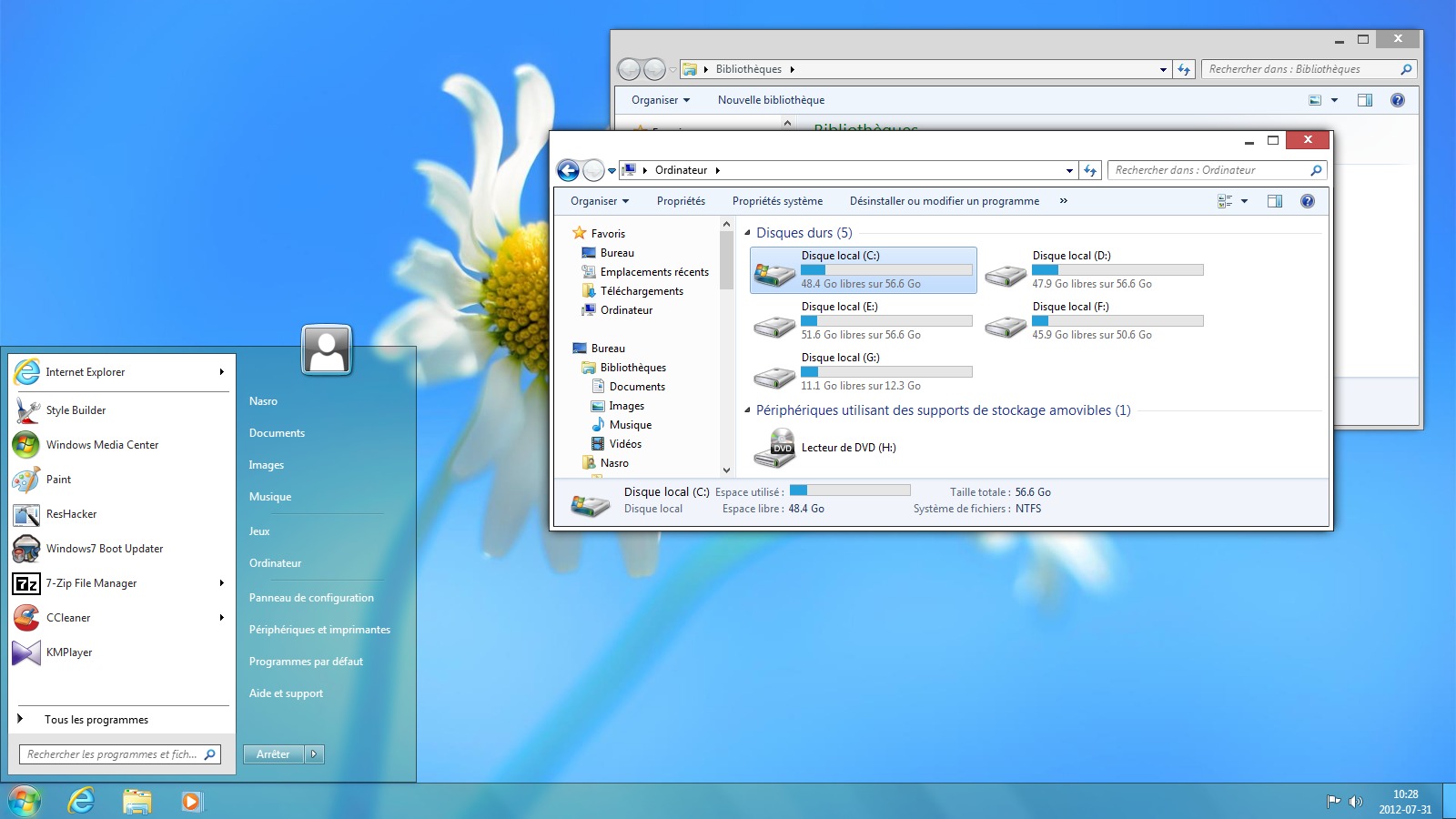Open help in Ordinateur window
Screen dimensions: 1456x819
pyautogui.click(x=1308, y=201)
